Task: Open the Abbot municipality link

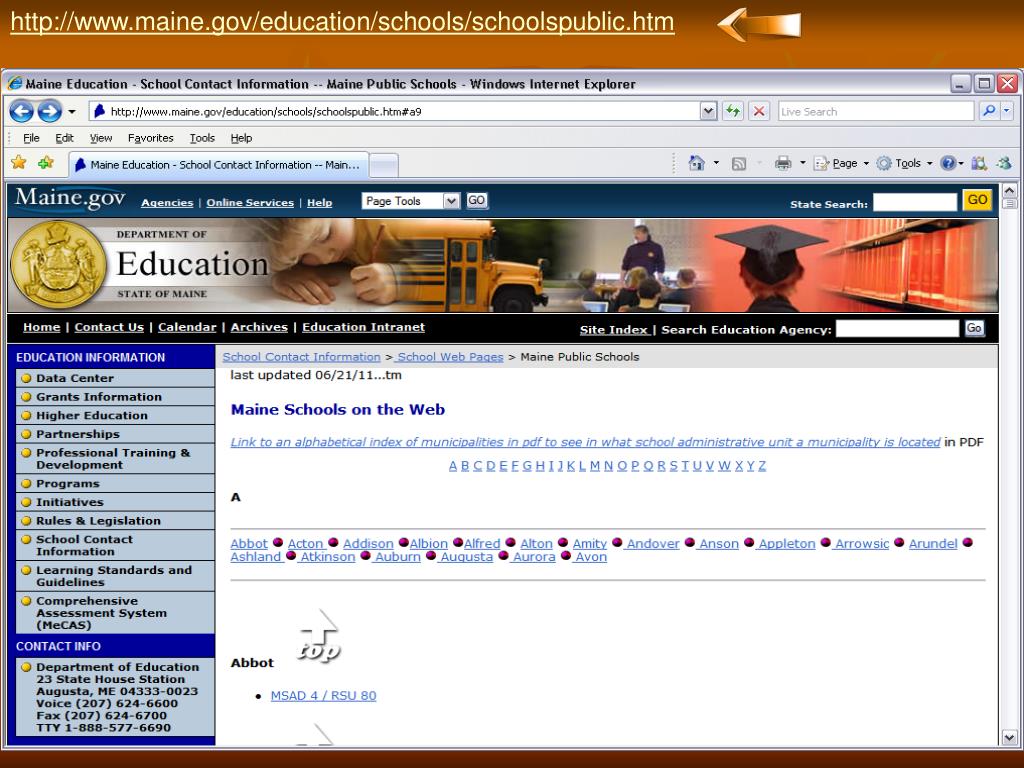Action: click(x=249, y=543)
